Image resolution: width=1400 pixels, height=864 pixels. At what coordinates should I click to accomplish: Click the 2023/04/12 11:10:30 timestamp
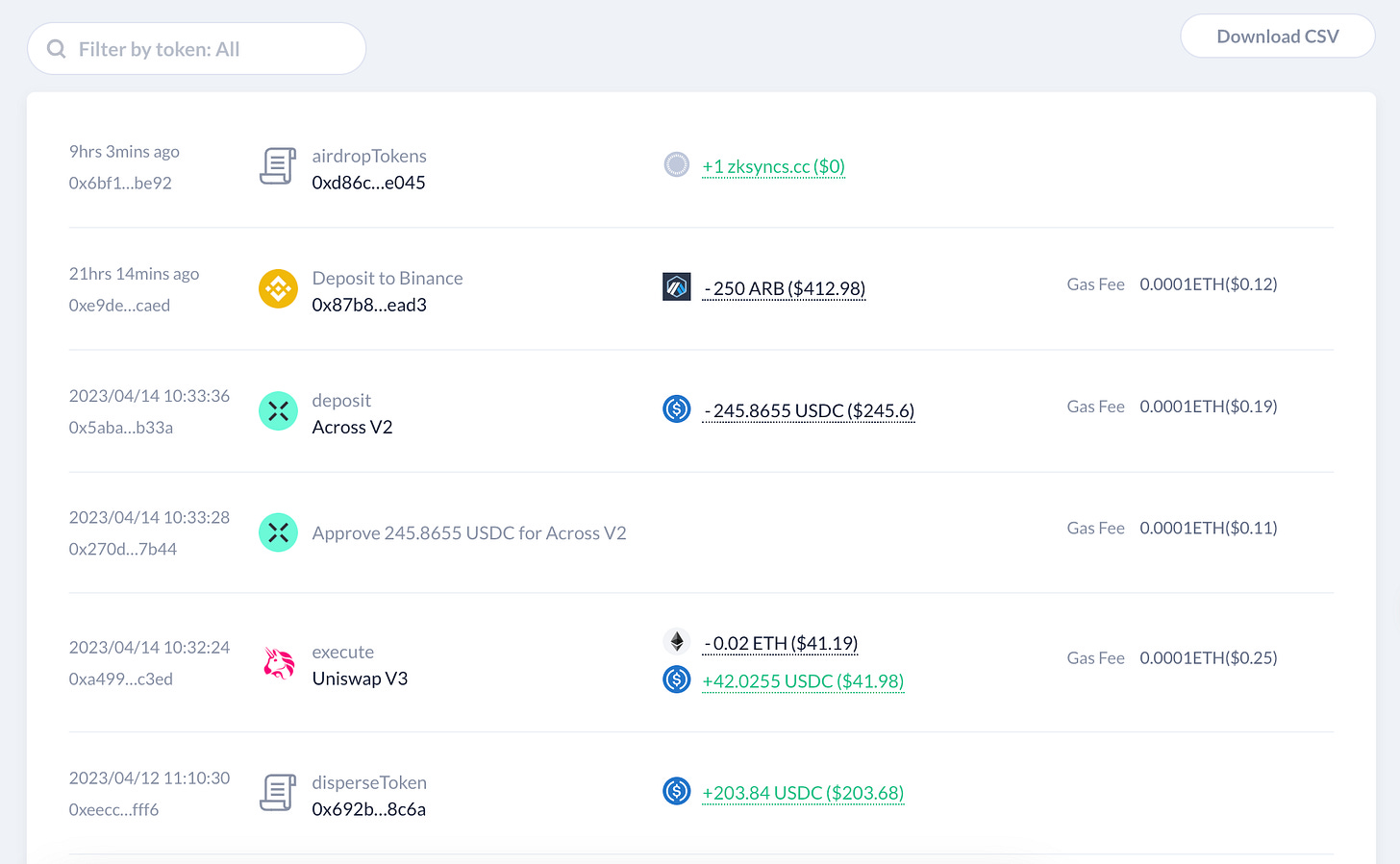pyautogui.click(x=149, y=778)
